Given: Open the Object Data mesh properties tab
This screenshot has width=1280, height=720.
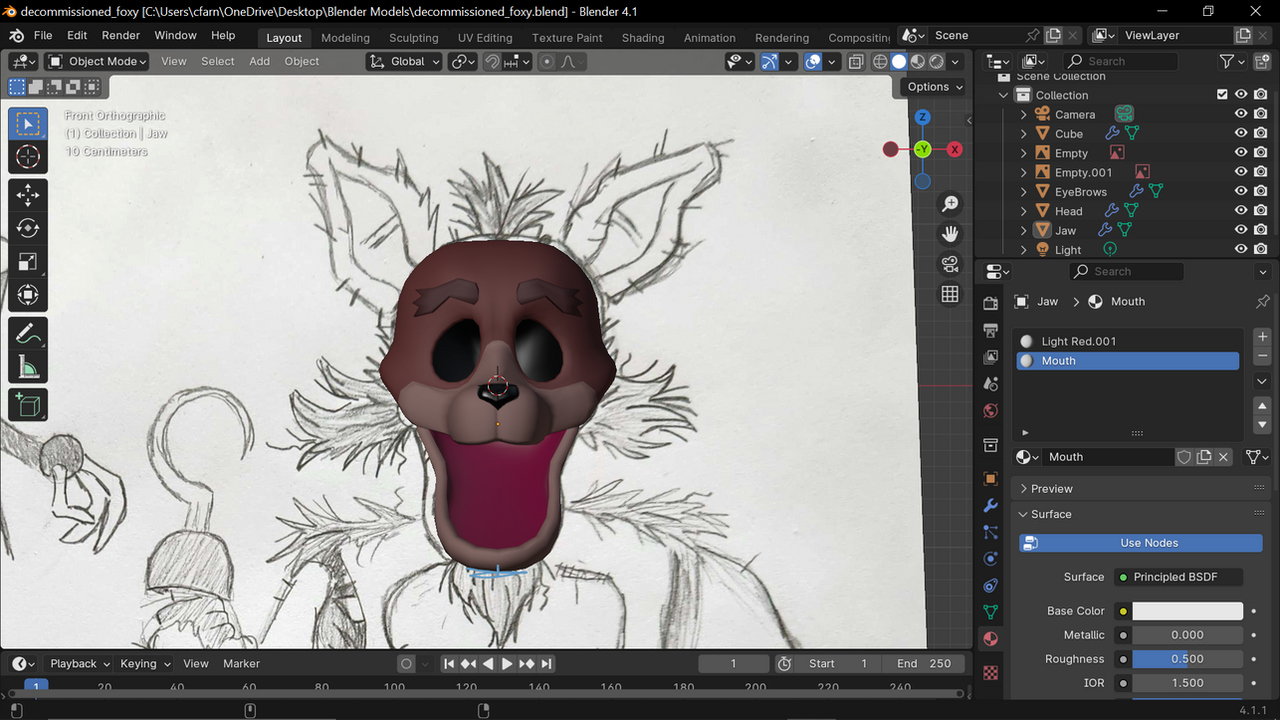Looking at the screenshot, I should click(x=991, y=612).
